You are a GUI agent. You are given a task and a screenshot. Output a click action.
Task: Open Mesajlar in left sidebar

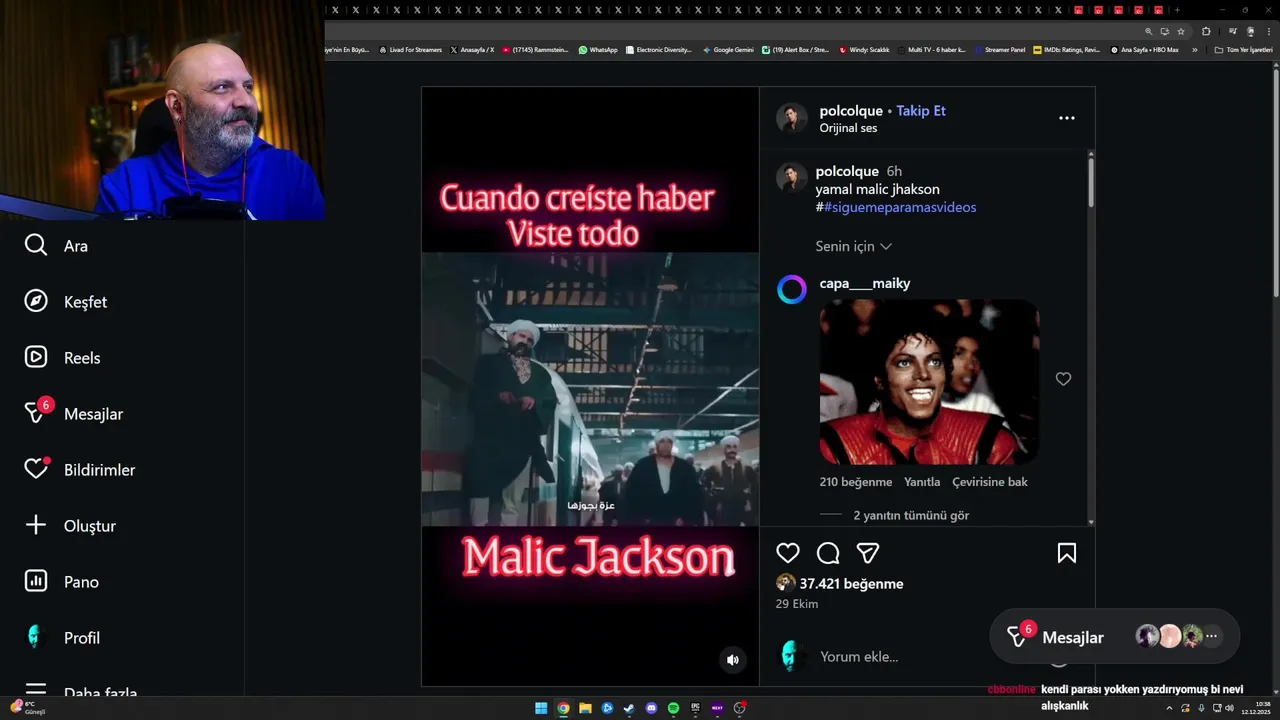coord(73,413)
